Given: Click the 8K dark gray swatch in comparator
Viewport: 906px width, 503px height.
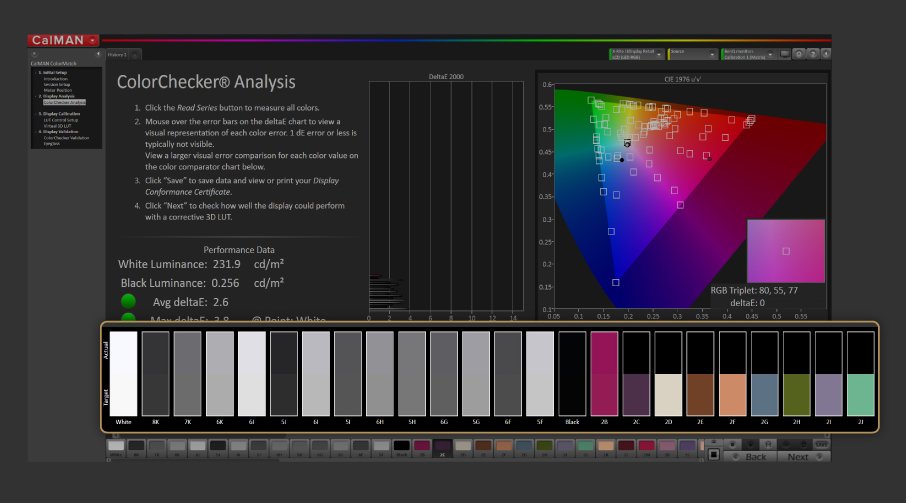Looking at the screenshot, I should click(x=155, y=374).
